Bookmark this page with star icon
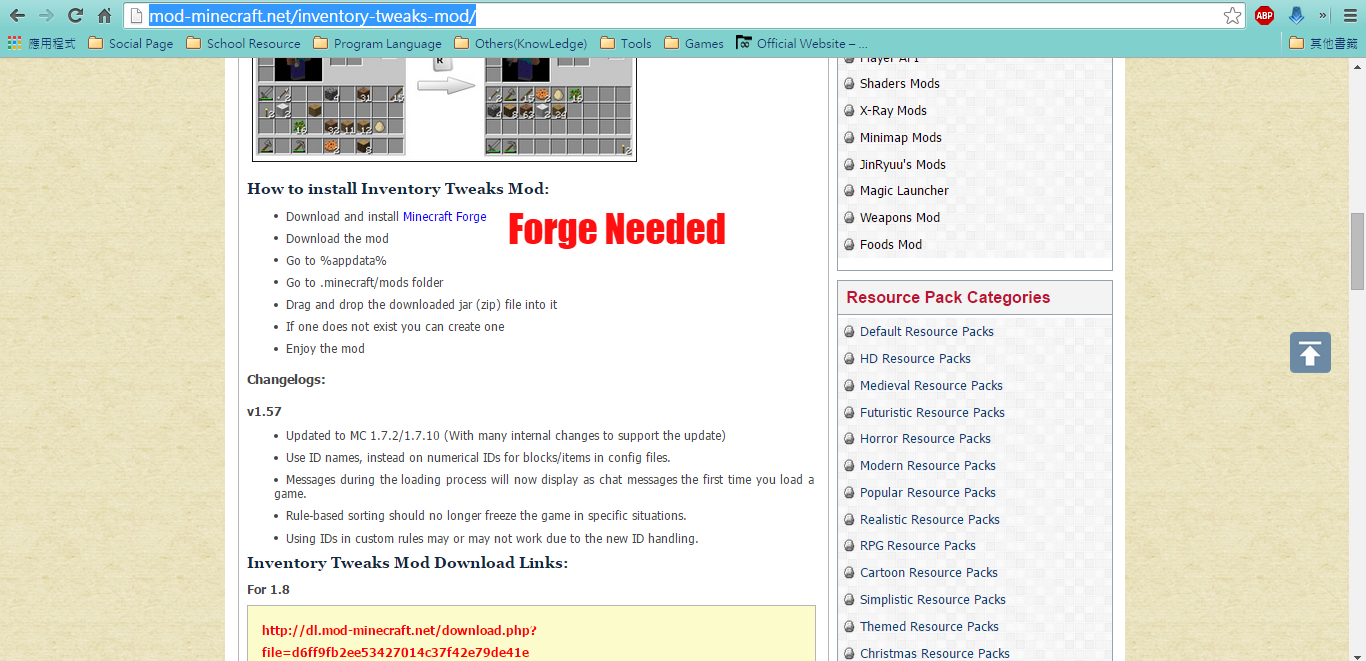Viewport: 1366px width, 661px height. pyautogui.click(x=1232, y=16)
